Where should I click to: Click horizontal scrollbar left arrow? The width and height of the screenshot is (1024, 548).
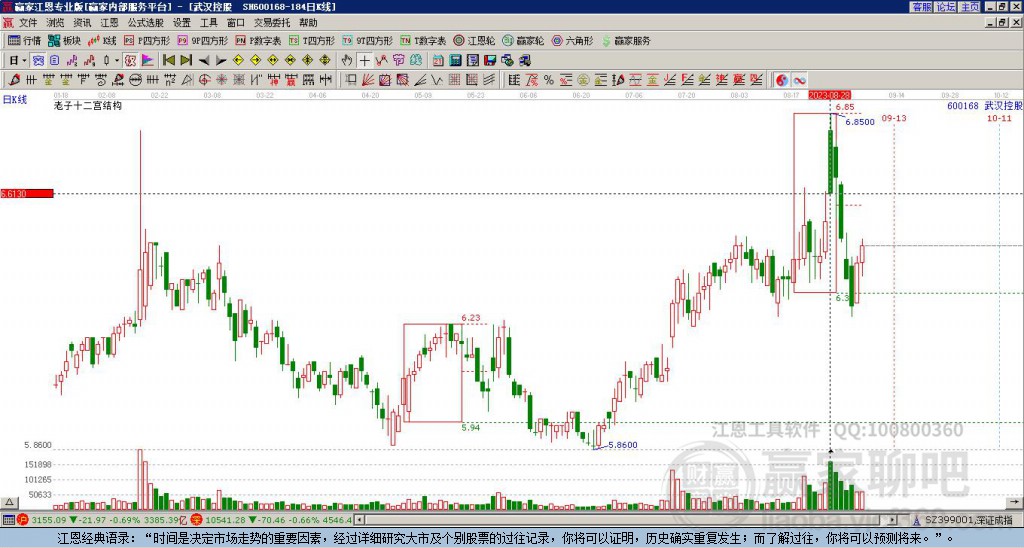[359, 520]
